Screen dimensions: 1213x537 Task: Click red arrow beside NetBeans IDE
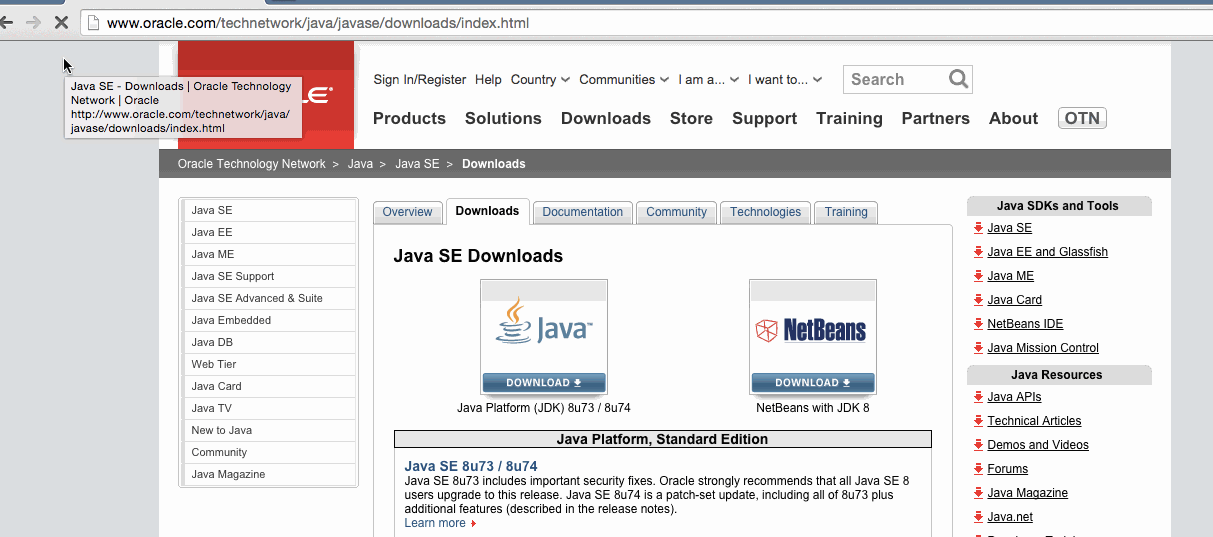[979, 324]
